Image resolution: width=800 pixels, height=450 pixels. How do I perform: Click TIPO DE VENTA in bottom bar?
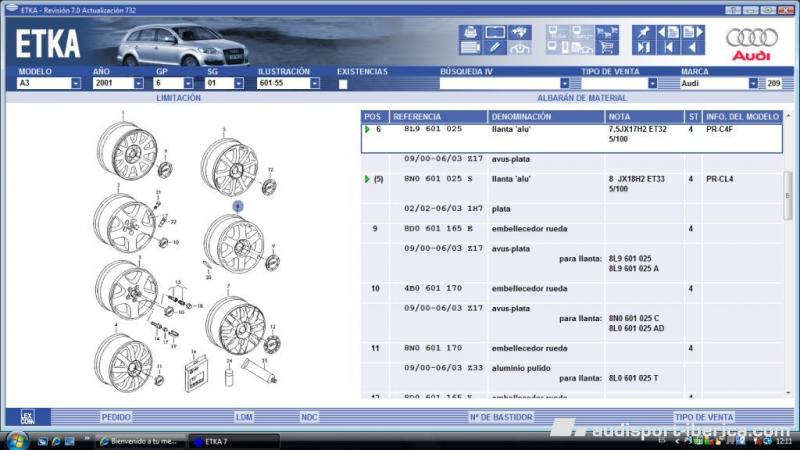pos(704,417)
